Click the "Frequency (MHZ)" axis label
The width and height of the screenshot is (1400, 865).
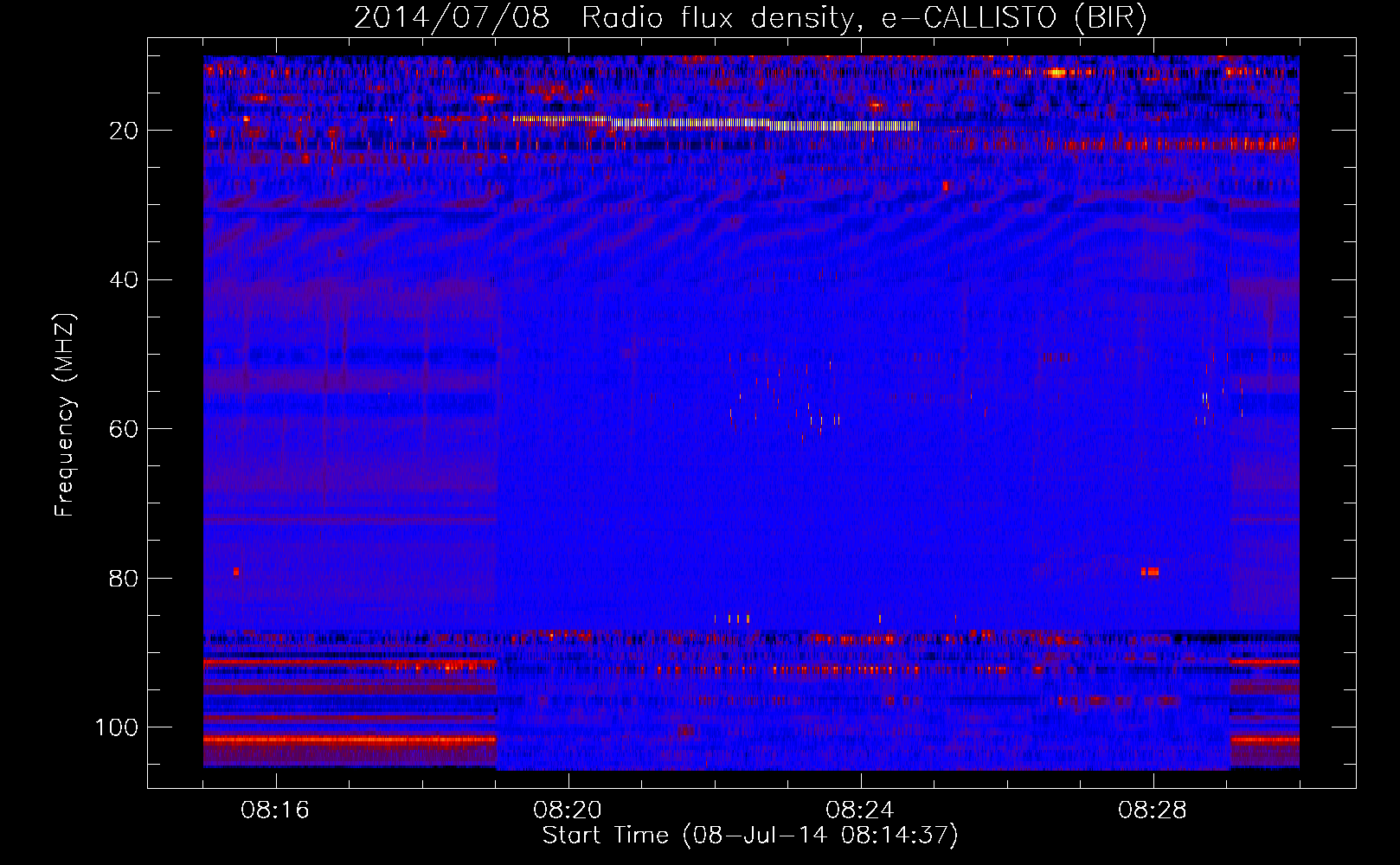point(65,415)
